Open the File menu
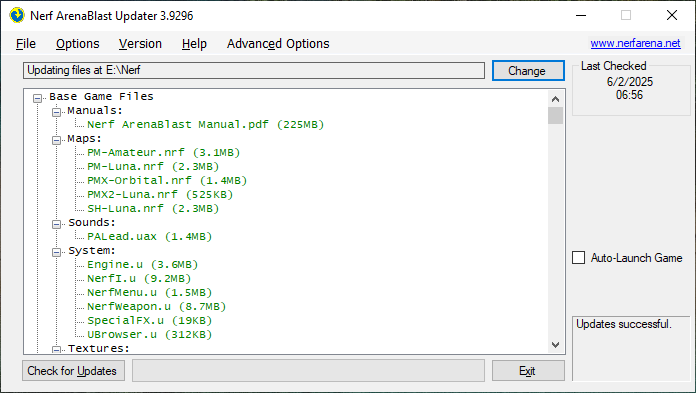 [26, 44]
